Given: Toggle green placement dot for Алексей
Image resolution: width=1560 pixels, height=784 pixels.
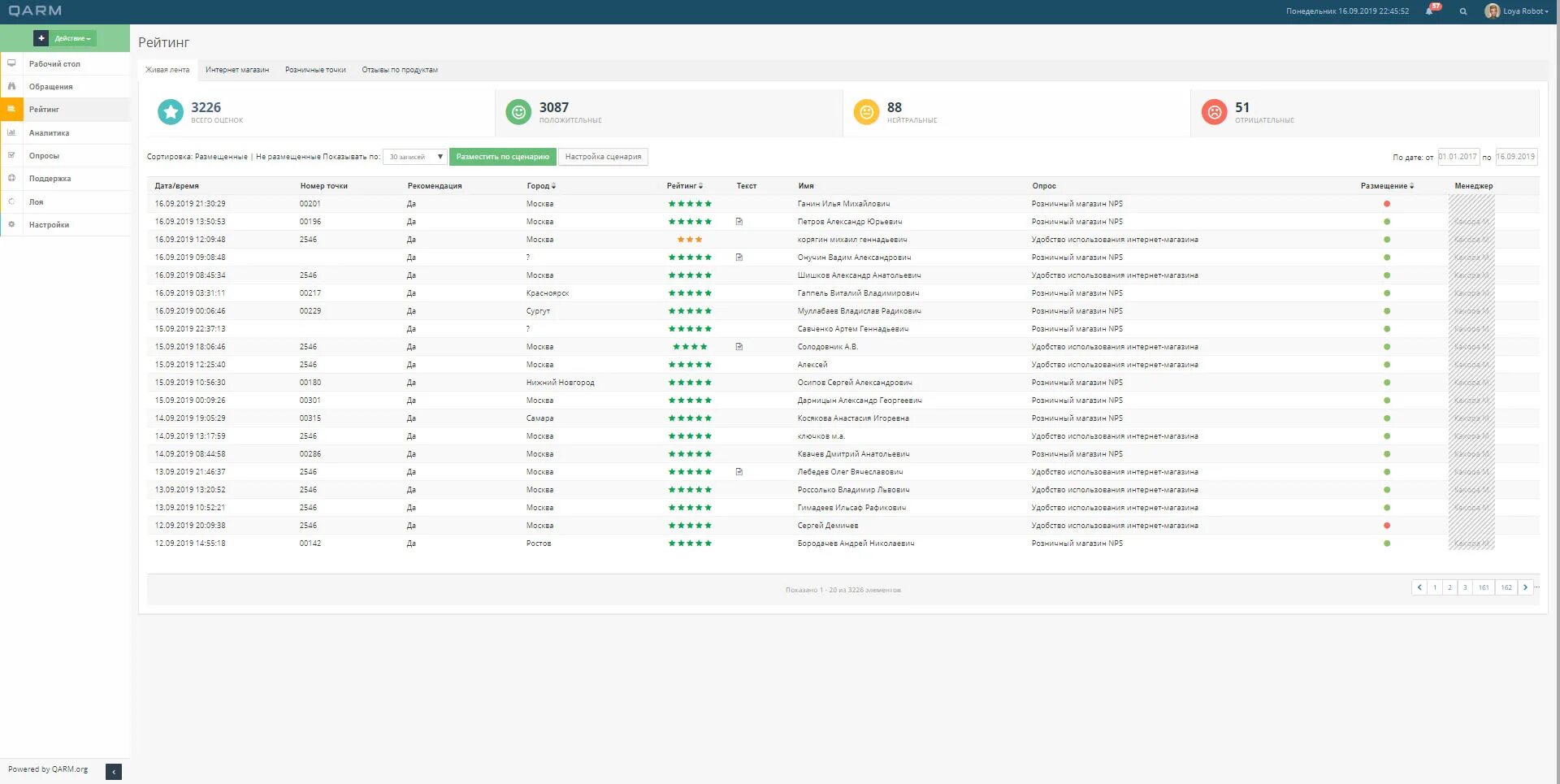Looking at the screenshot, I should [x=1387, y=365].
